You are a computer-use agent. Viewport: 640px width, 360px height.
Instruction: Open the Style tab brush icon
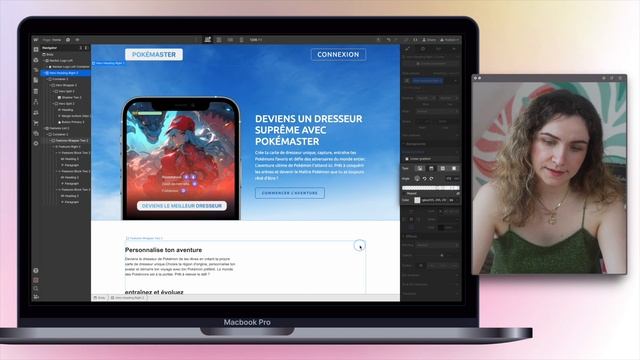407,49
